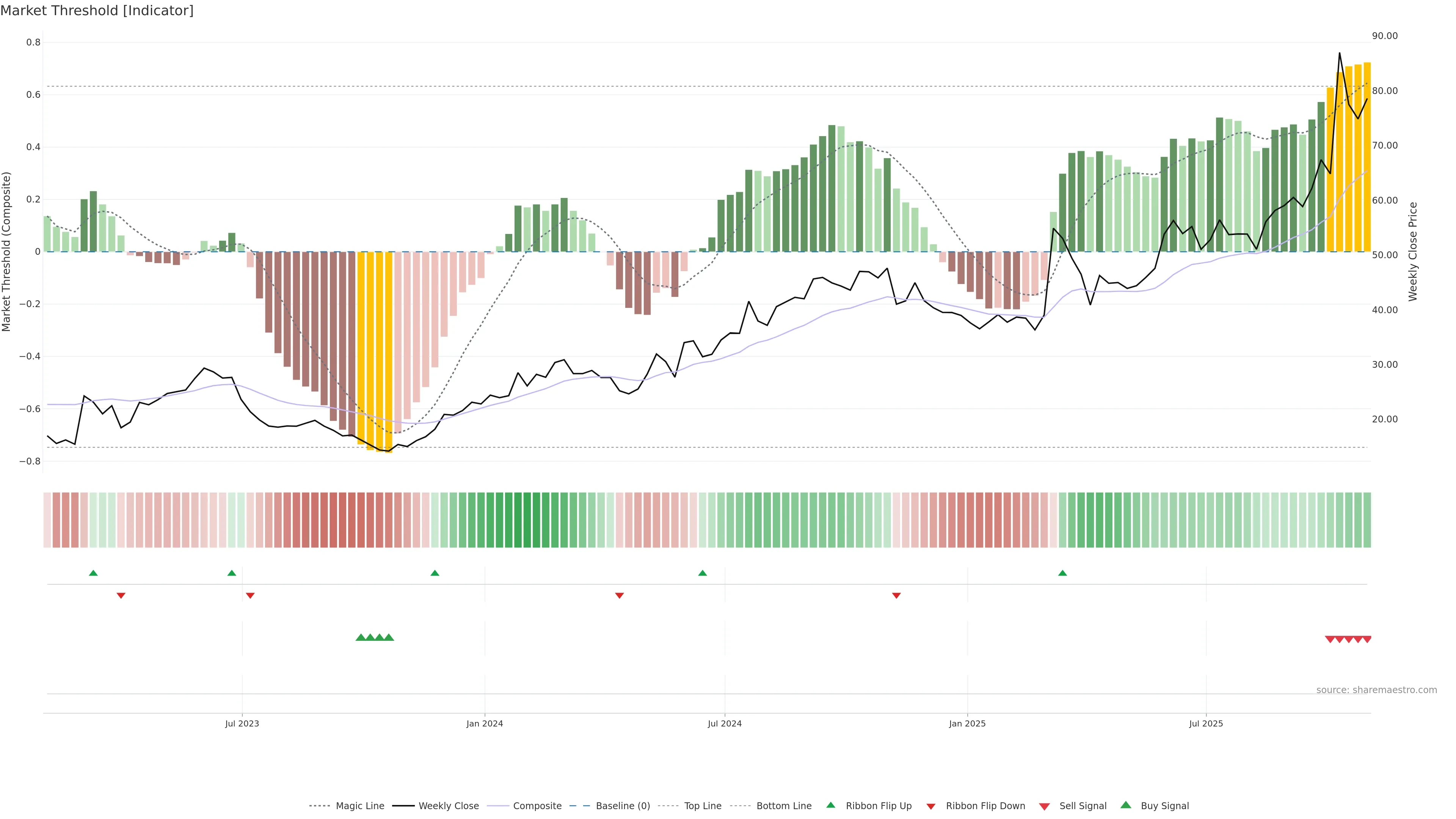1456x819 pixels.
Task: Click the Sell Signal legend icon
Action: 1045,806
